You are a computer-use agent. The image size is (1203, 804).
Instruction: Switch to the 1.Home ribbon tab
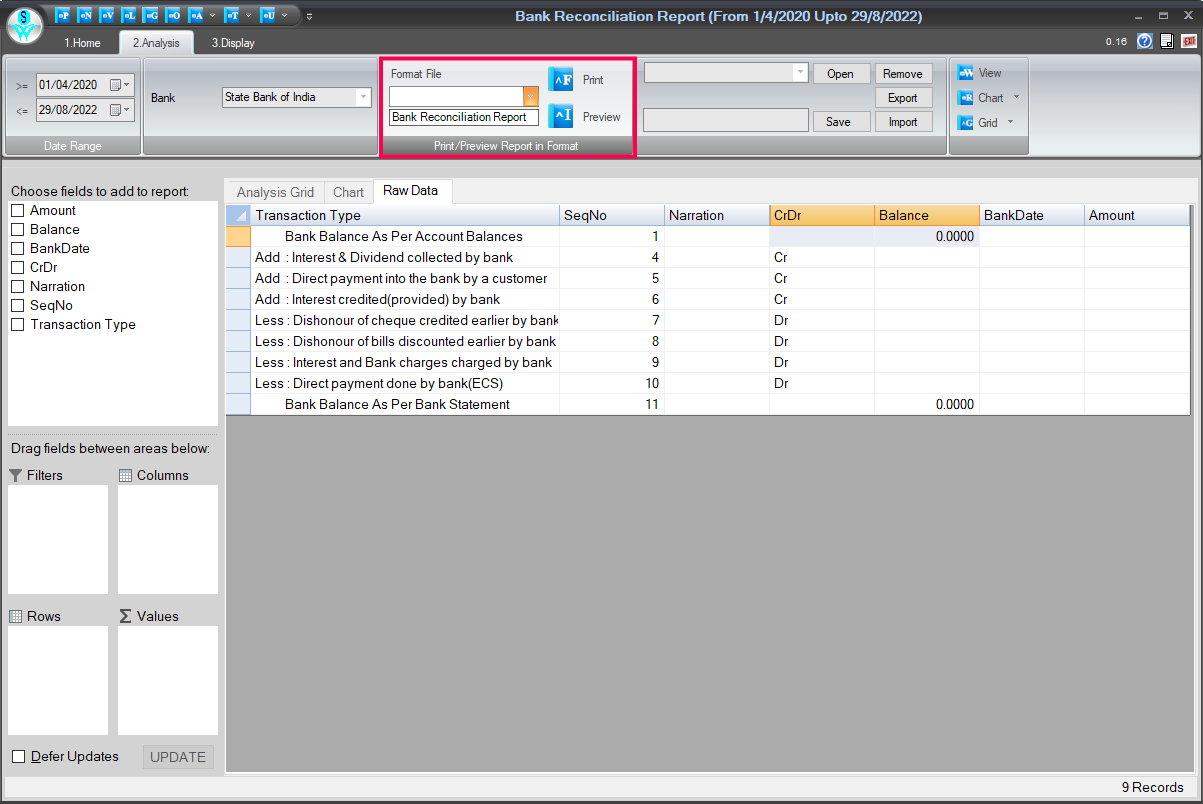coord(82,43)
